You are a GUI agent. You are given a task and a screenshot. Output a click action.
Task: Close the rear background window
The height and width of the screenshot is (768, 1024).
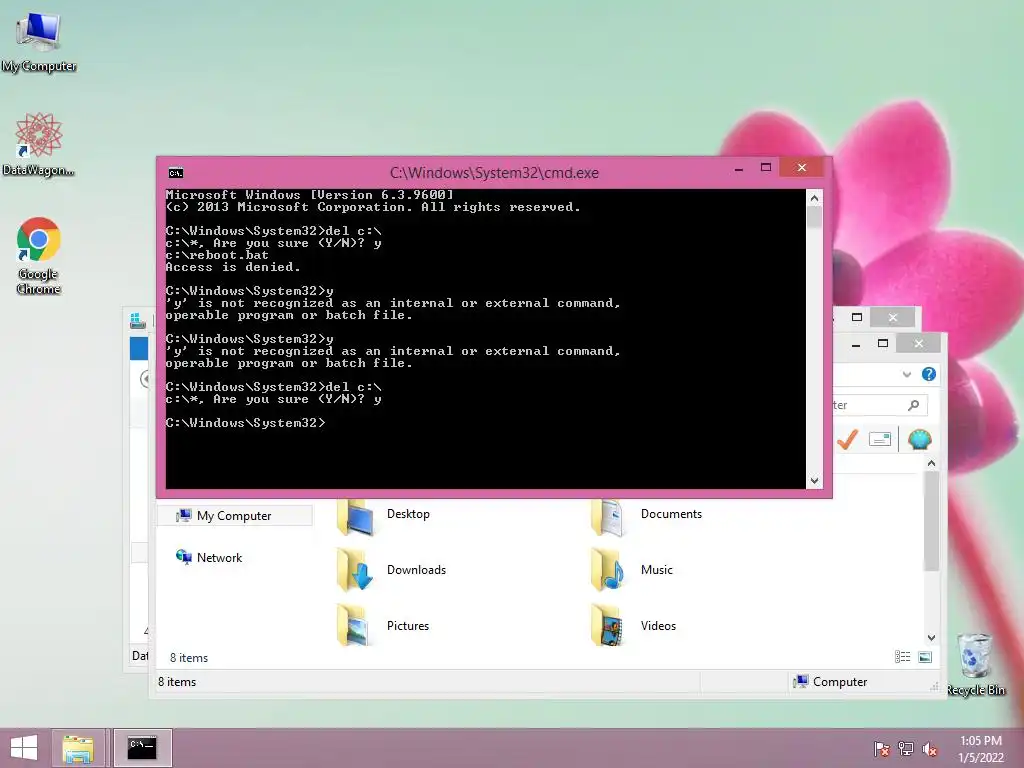pyautogui.click(x=893, y=317)
